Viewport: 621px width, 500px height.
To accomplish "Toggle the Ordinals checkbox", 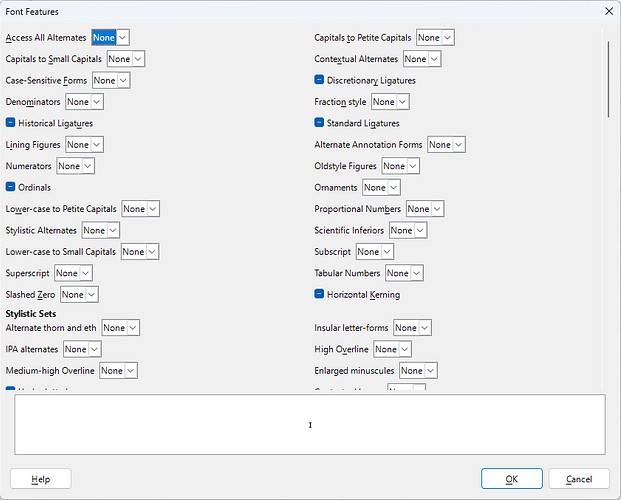I will point(11,187).
